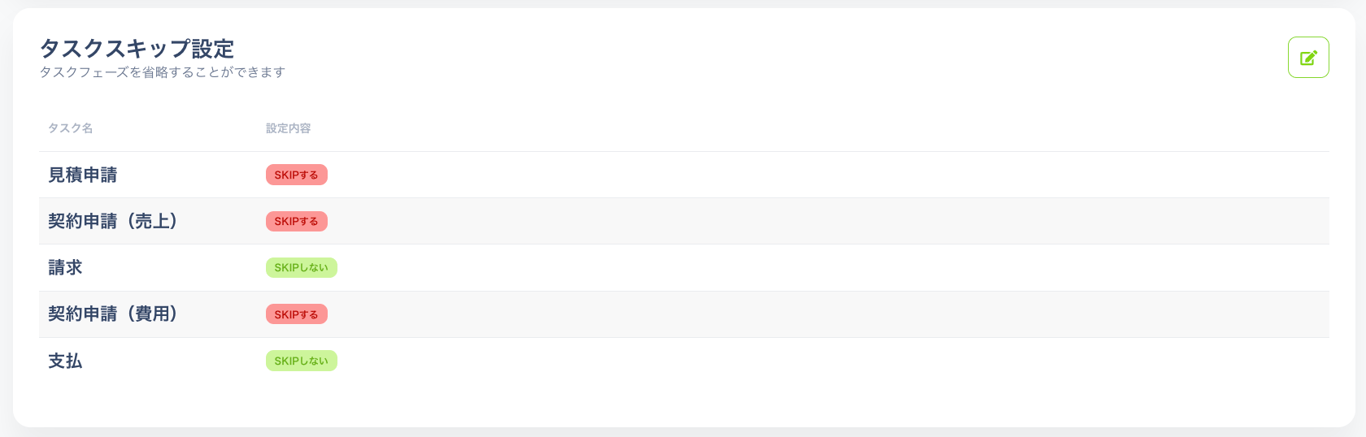Click empty area of the 請求 row
This screenshot has width=1366, height=437.
800,268
